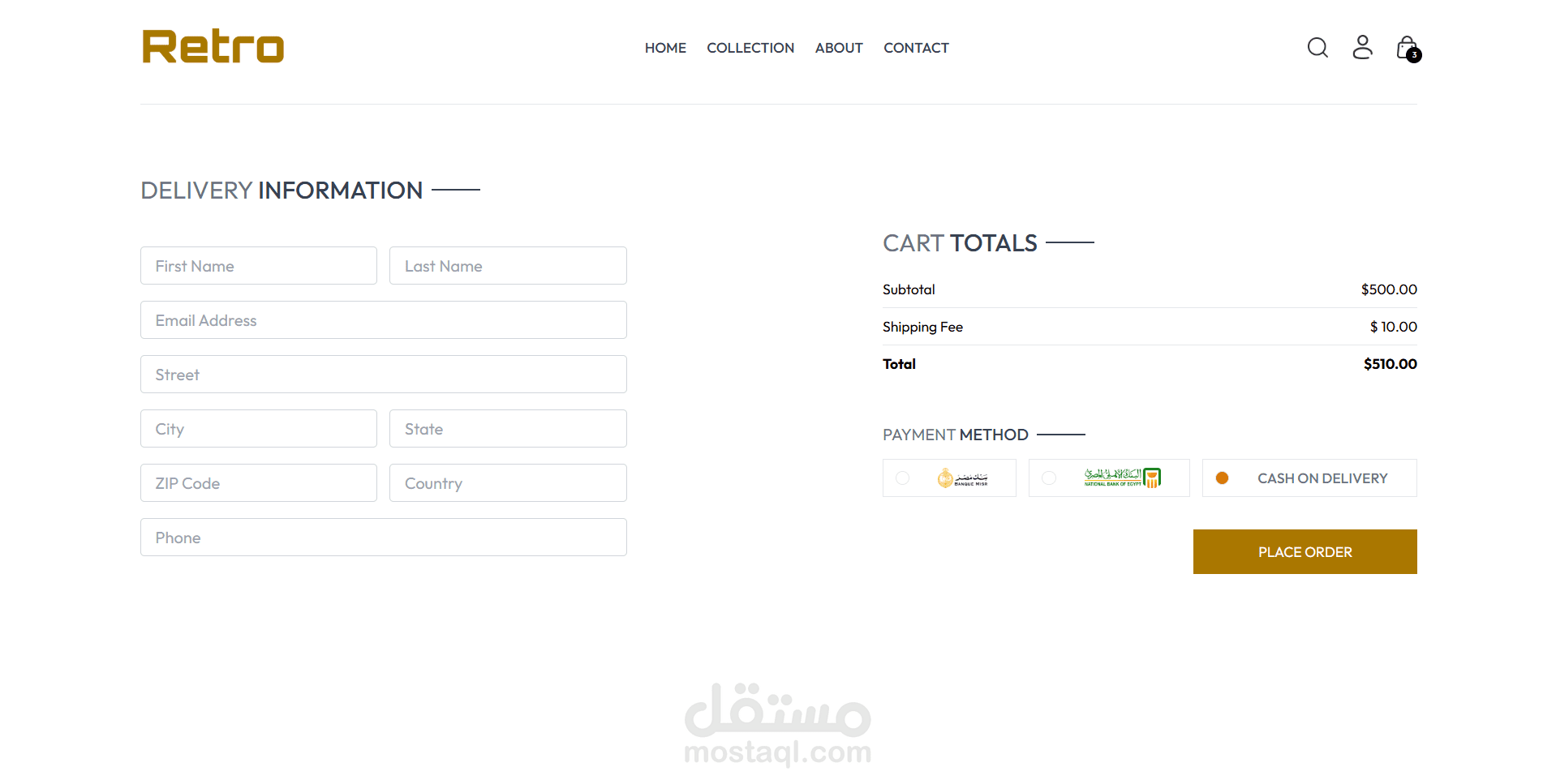This screenshot has height=784, width=1556.
Task: Open the shopping bag cart icon
Action: coord(1407,47)
